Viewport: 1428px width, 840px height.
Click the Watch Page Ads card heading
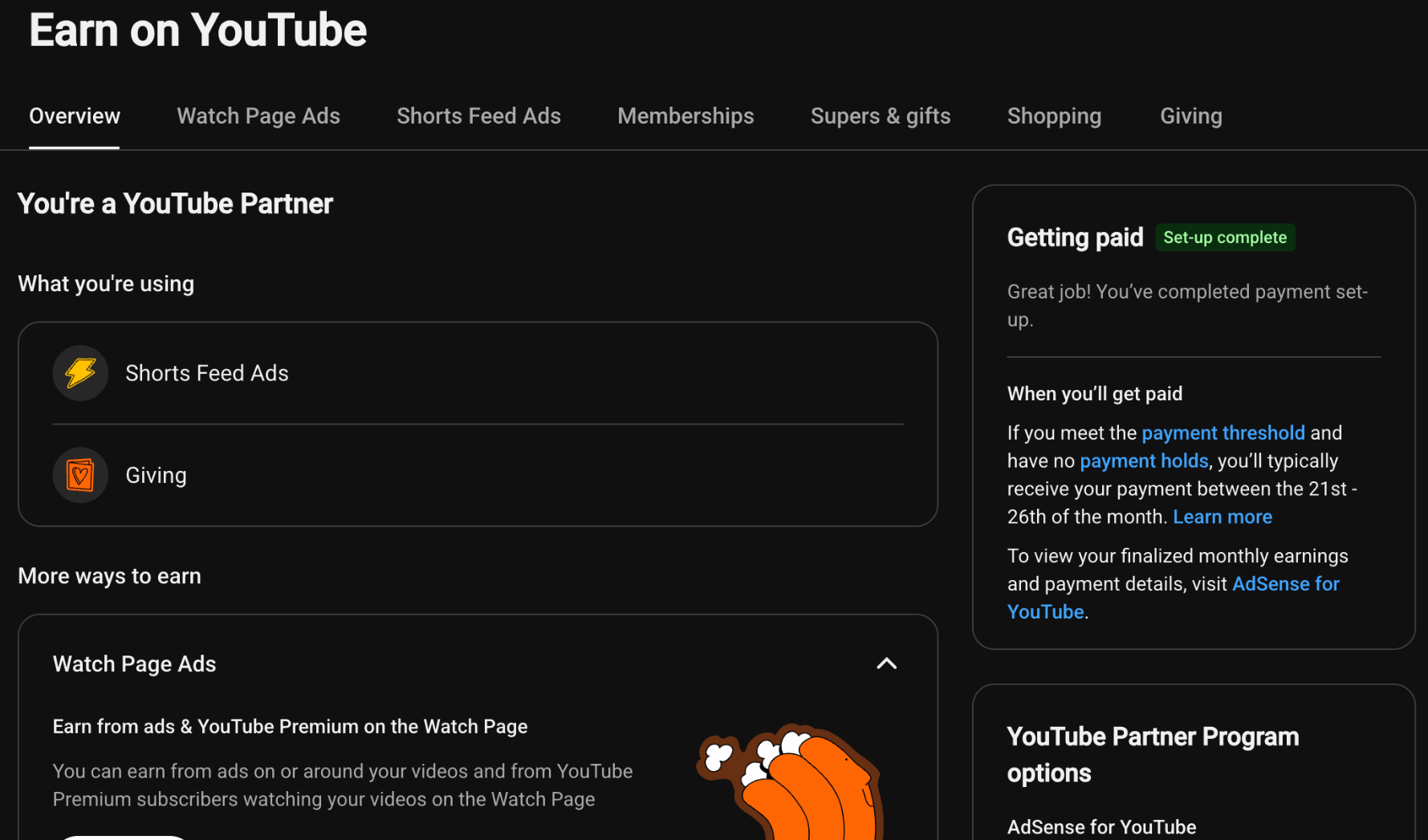coord(134,664)
